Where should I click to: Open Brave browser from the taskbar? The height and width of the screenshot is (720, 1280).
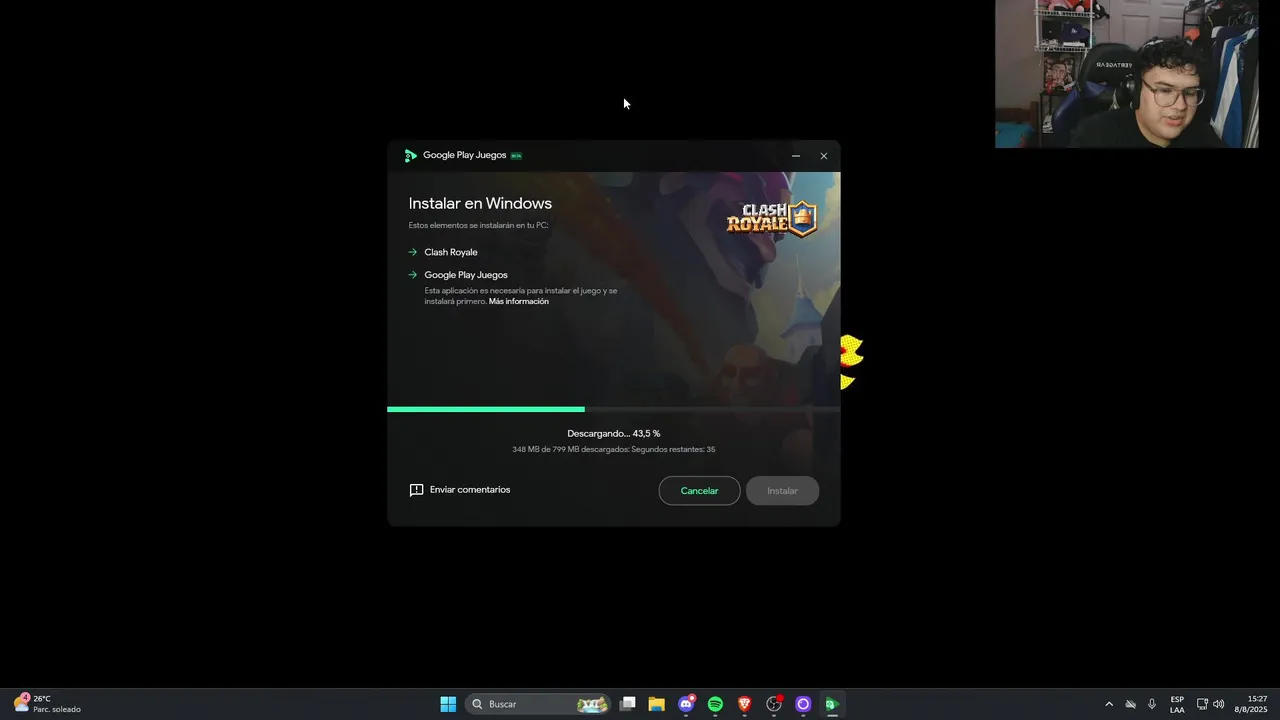[744, 704]
